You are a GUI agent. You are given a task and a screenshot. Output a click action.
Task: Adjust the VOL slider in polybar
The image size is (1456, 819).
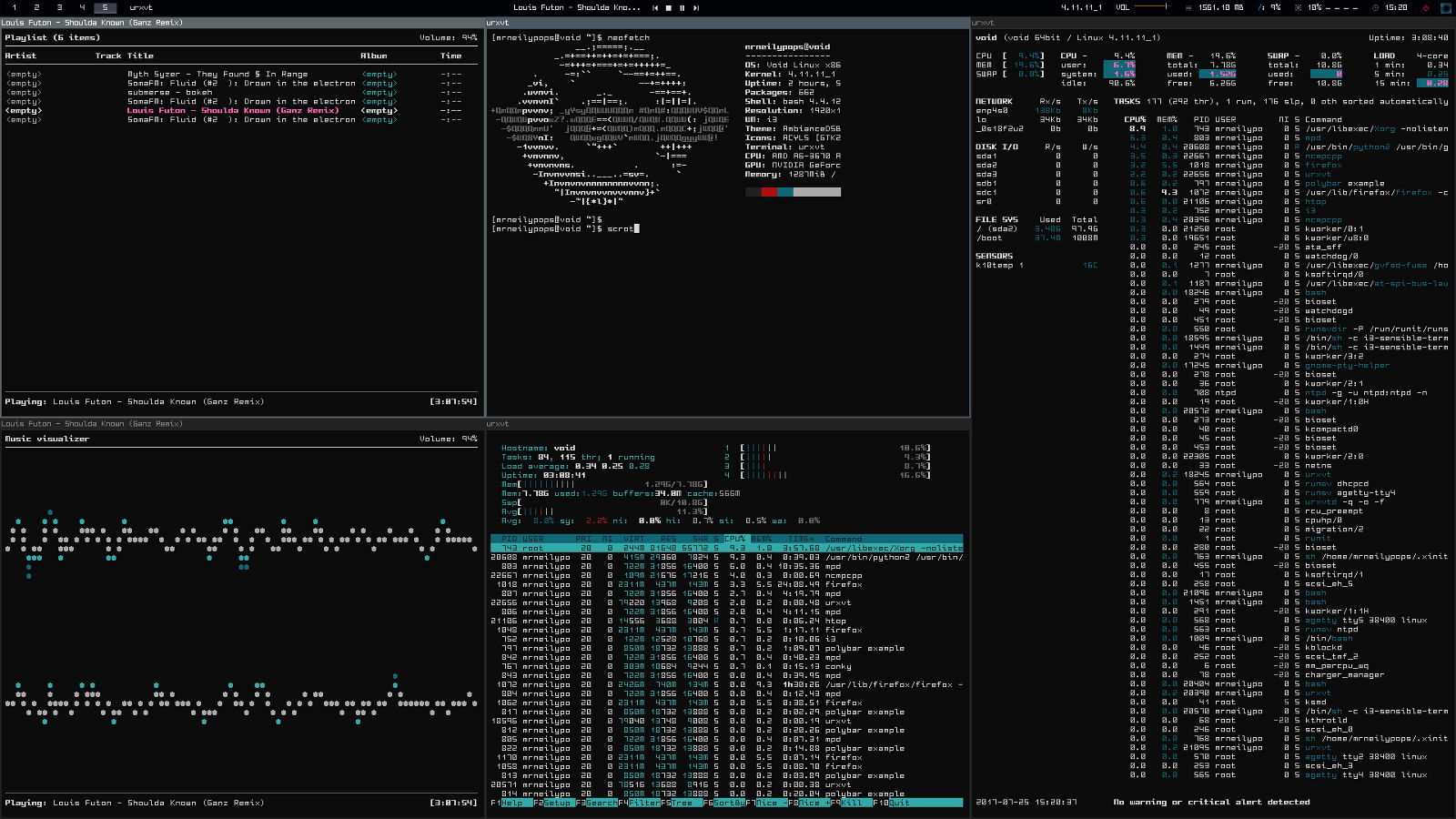coord(1153,7)
